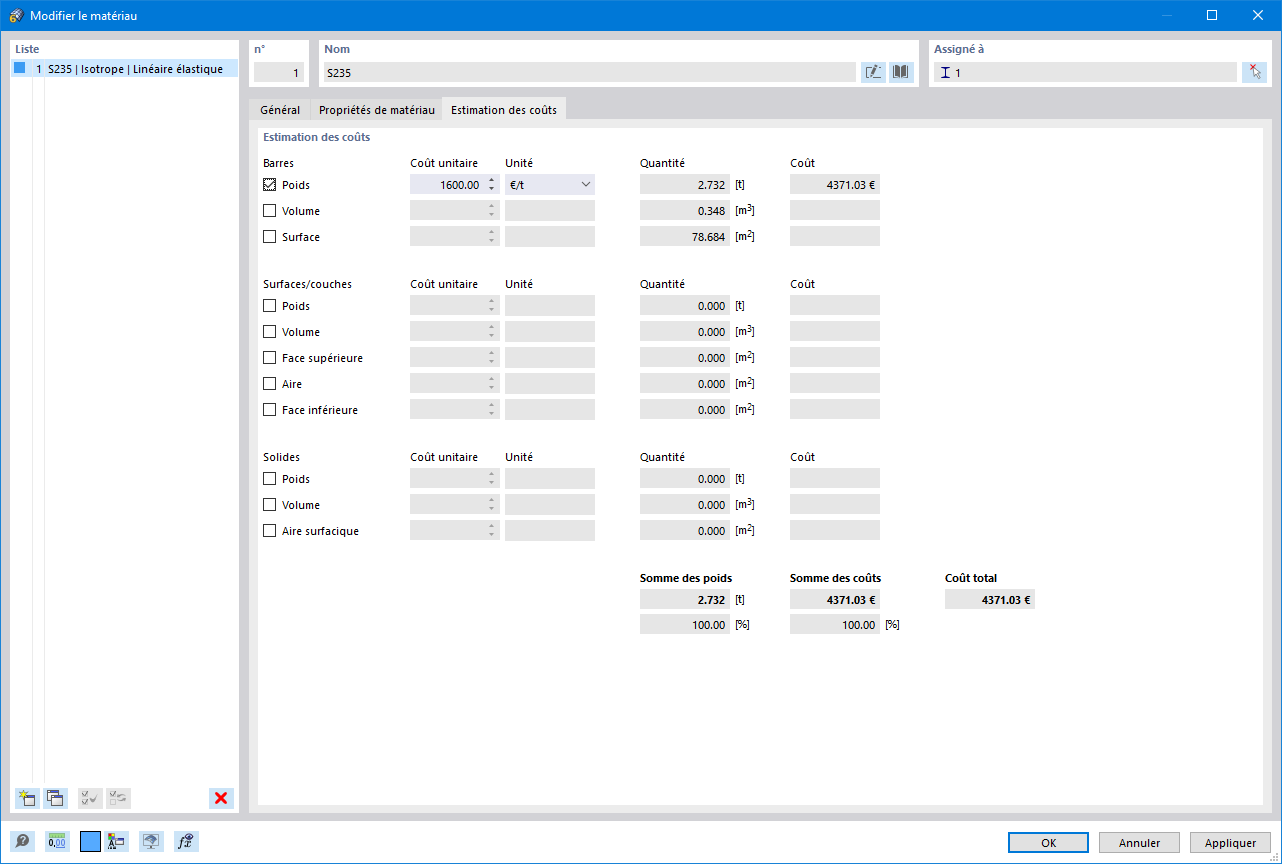Viewport: 1282px width, 864px height.
Task: Click the weight percentage 100.00 under Somme des poids
Action: [x=685, y=624]
